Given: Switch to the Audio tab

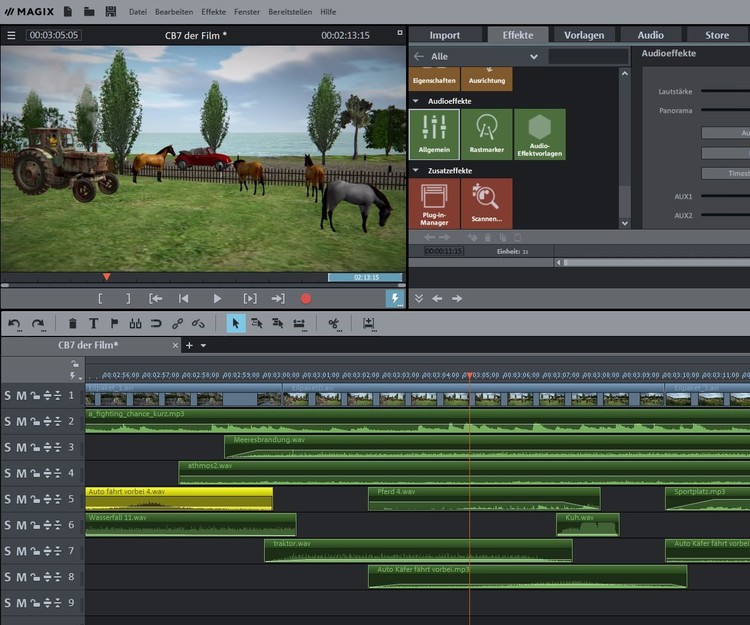Looking at the screenshot, I should (x=651, y=35).
